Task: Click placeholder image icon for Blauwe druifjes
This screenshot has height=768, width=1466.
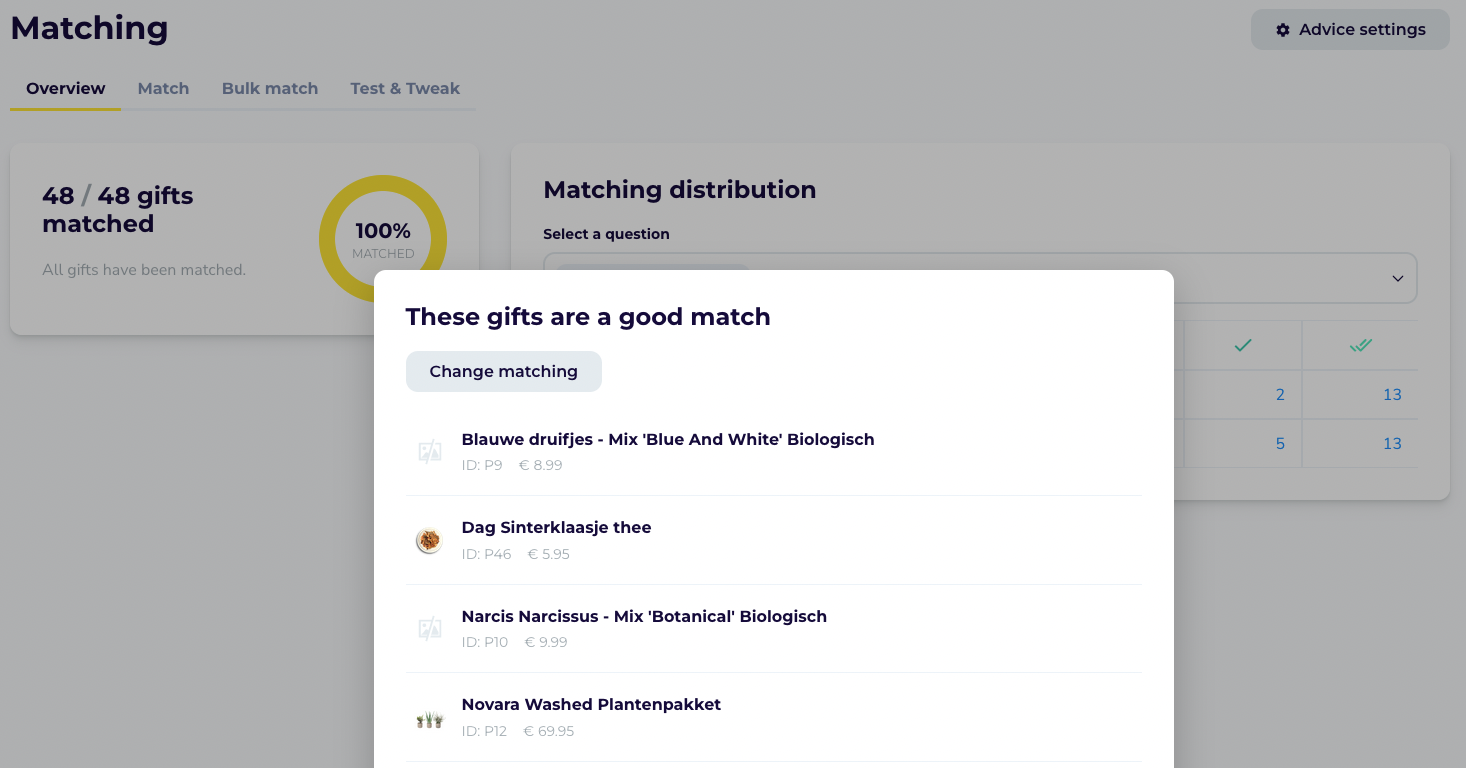Action: point(430,452)
